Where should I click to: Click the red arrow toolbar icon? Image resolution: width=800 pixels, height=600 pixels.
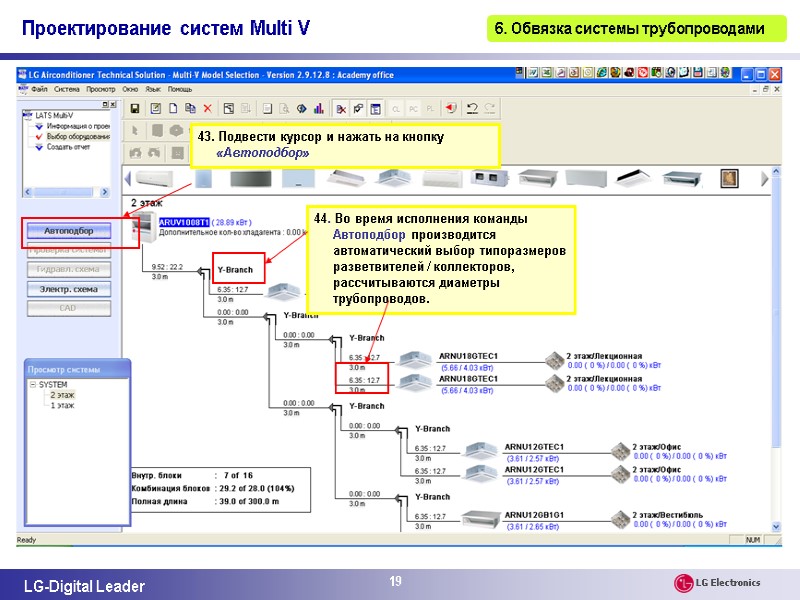point(451,109)
